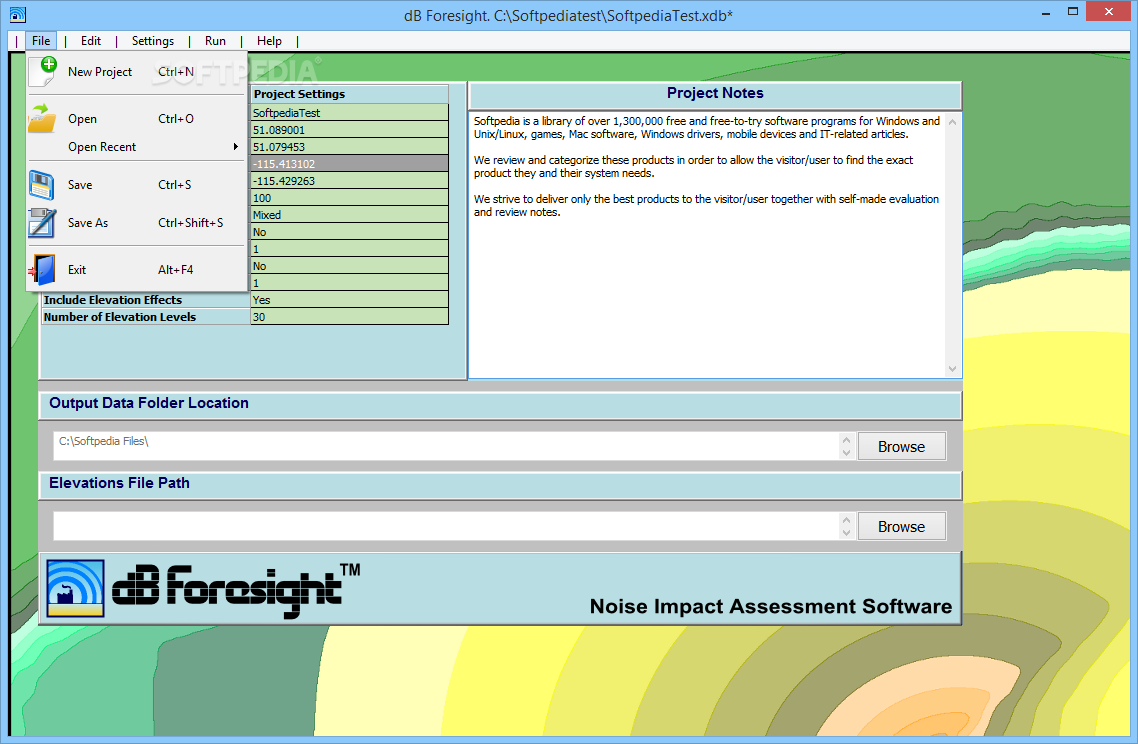Click the down arrow beside output folder field
The image size is (1138, 744).
[x=846, y=453]
